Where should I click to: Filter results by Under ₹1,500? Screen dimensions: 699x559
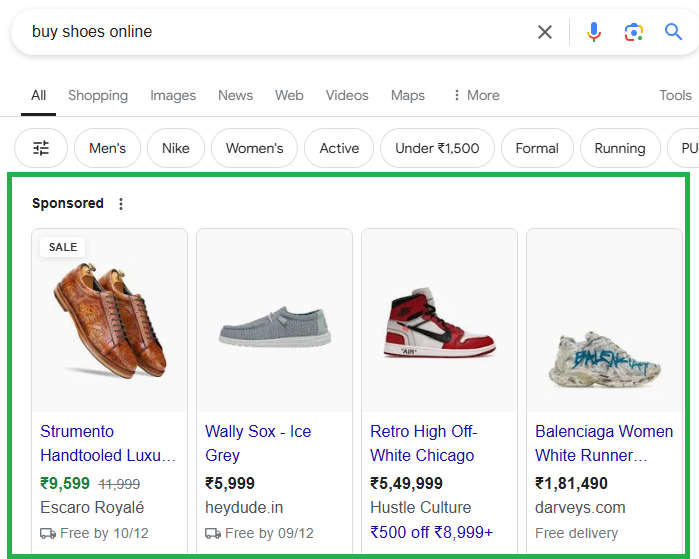(437, 148)
